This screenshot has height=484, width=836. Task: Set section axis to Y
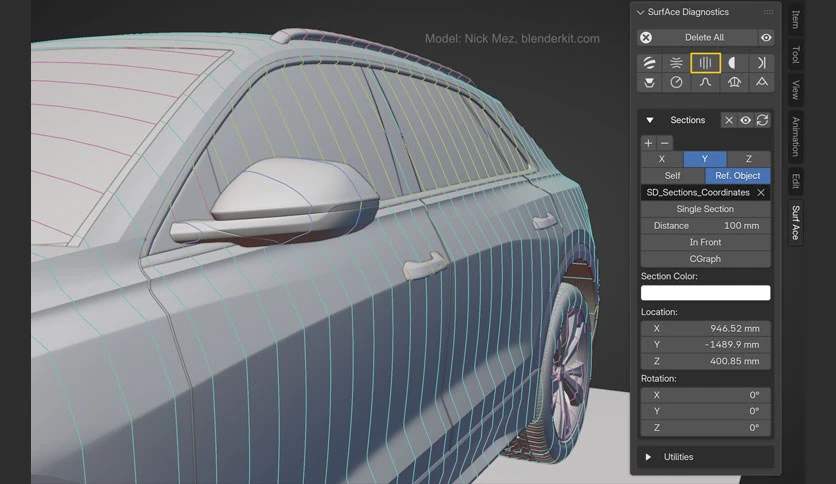coord(705,159)
